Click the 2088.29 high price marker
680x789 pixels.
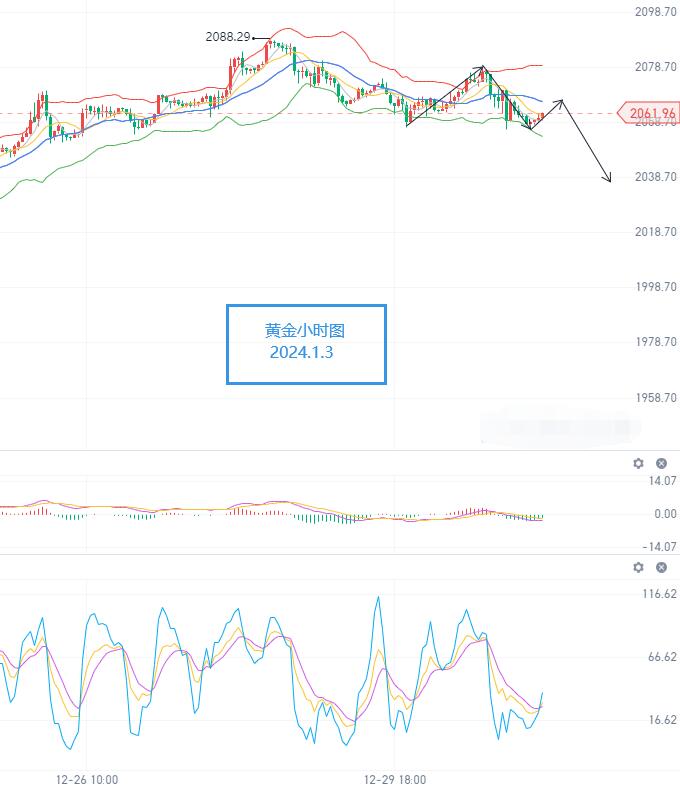(x=227, y=36)
